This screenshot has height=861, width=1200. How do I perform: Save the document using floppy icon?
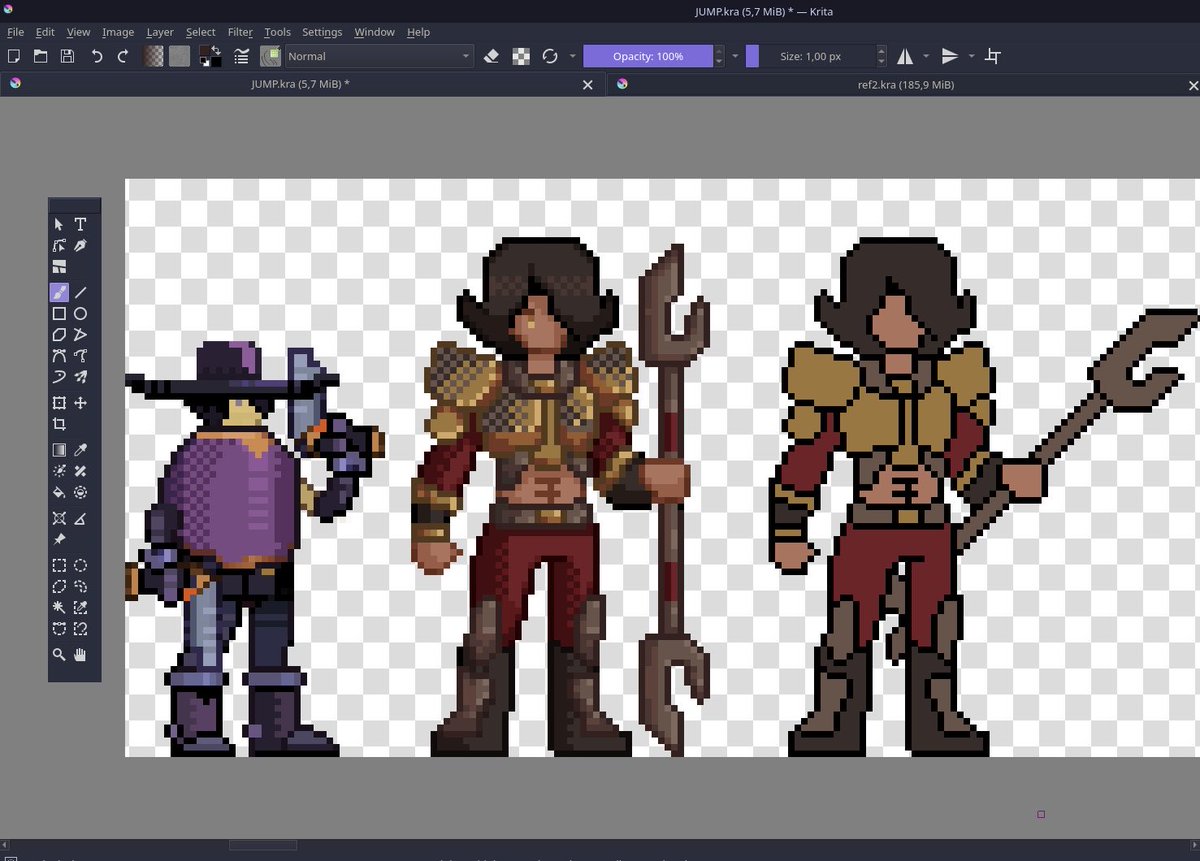67,56
